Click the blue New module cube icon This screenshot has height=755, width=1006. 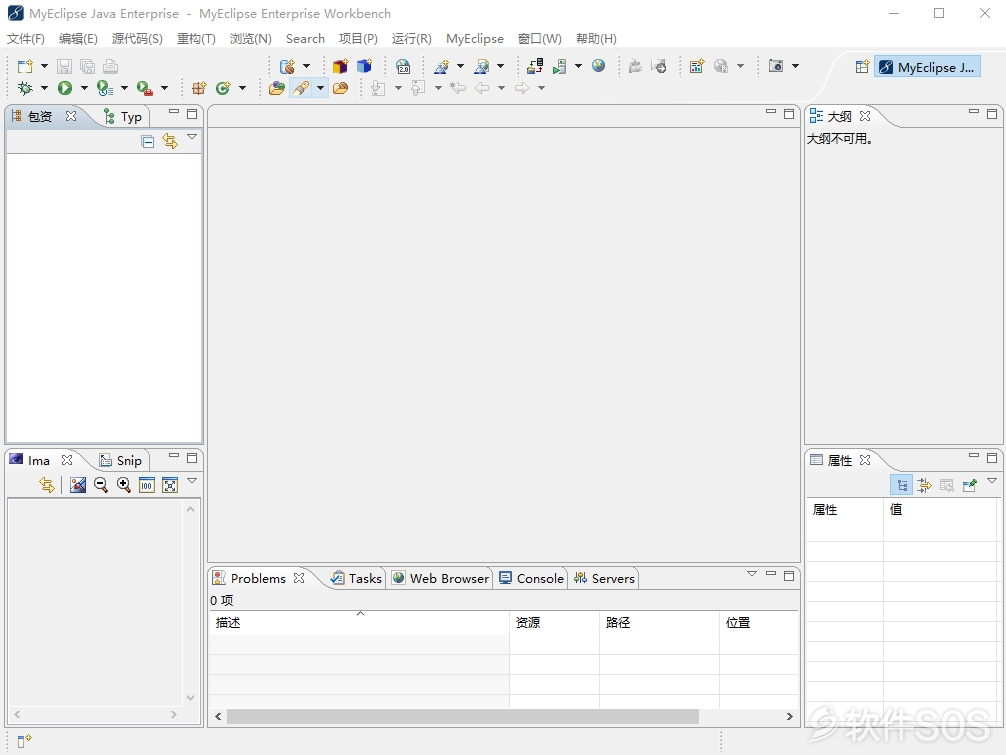click(364, 66)
